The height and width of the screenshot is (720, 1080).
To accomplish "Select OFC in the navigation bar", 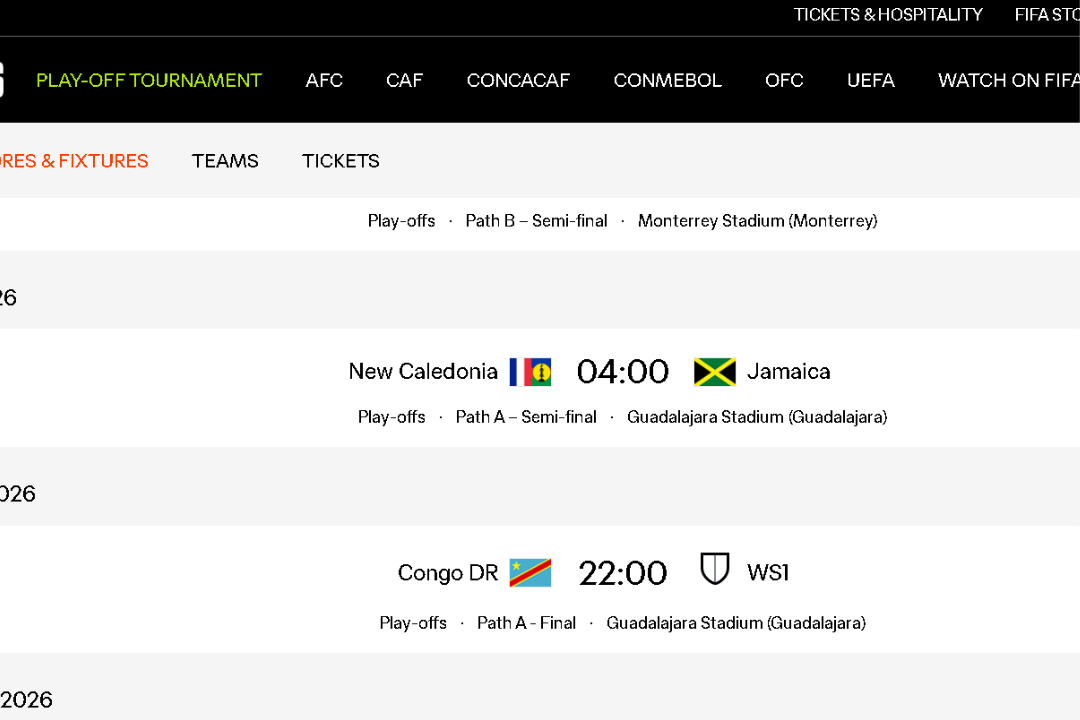I will pyautogui.click(x=784, y=81).
